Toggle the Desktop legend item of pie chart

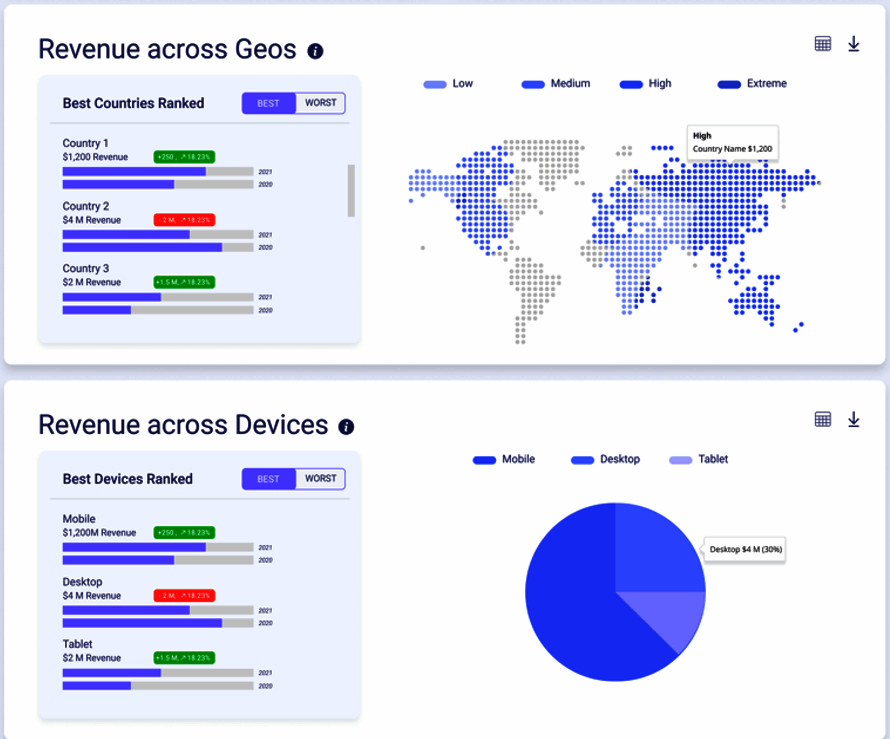[x=605, y=460]
